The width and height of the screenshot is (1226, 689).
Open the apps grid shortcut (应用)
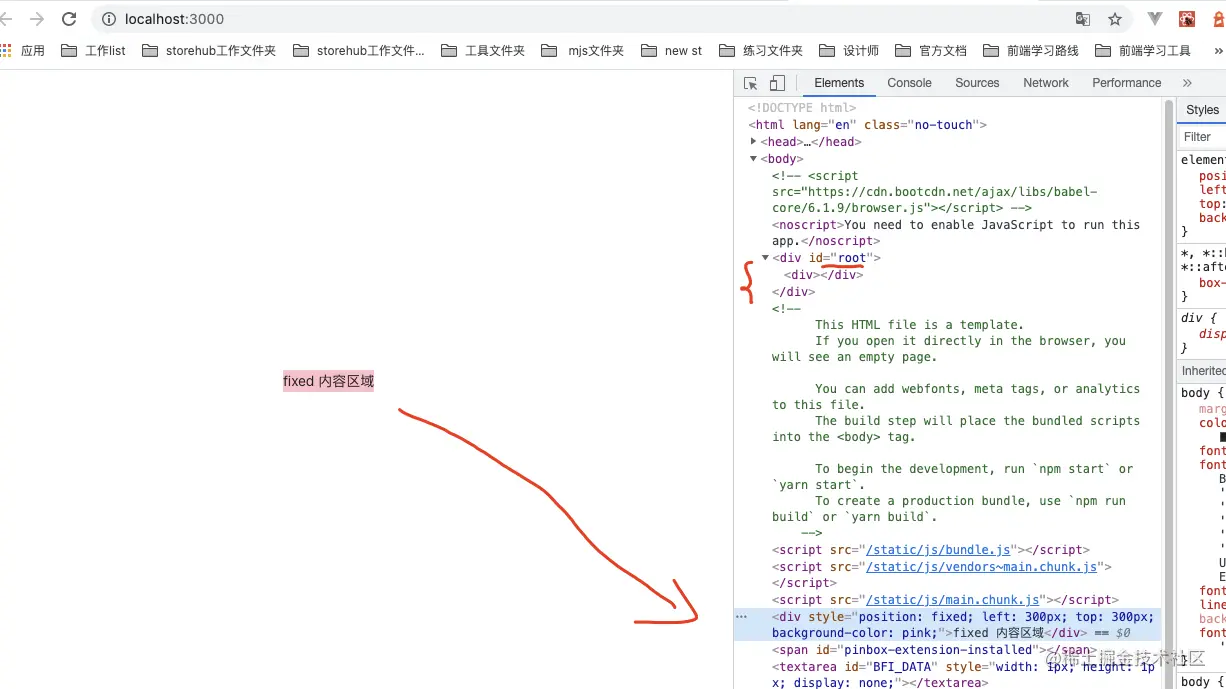pos(23,50)
